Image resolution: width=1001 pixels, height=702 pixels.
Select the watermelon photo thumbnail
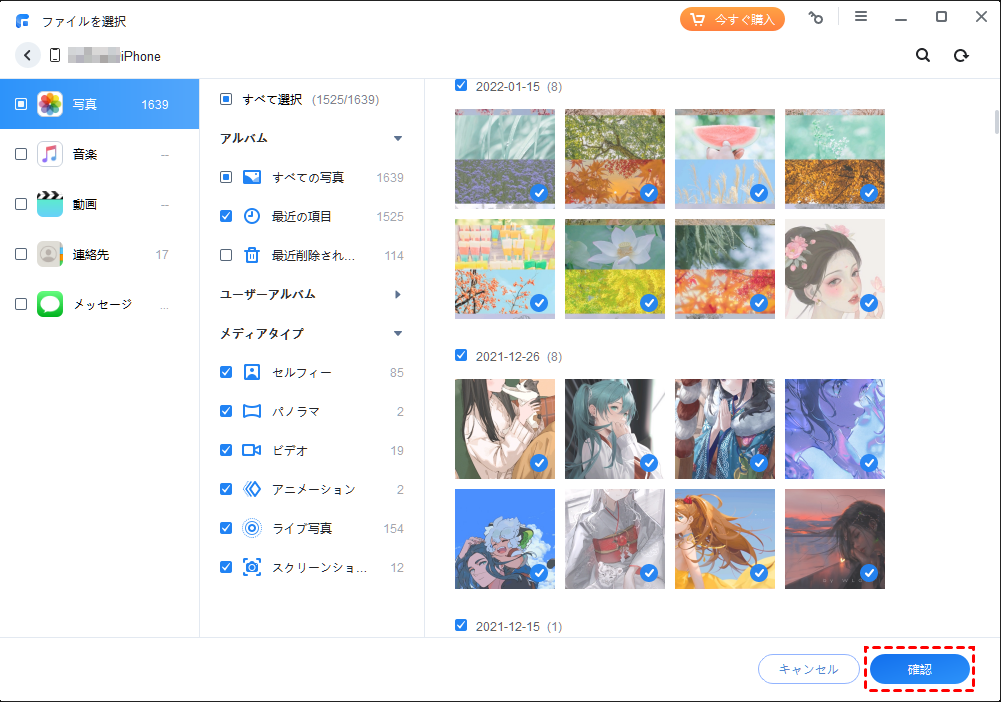click(725, 159)
